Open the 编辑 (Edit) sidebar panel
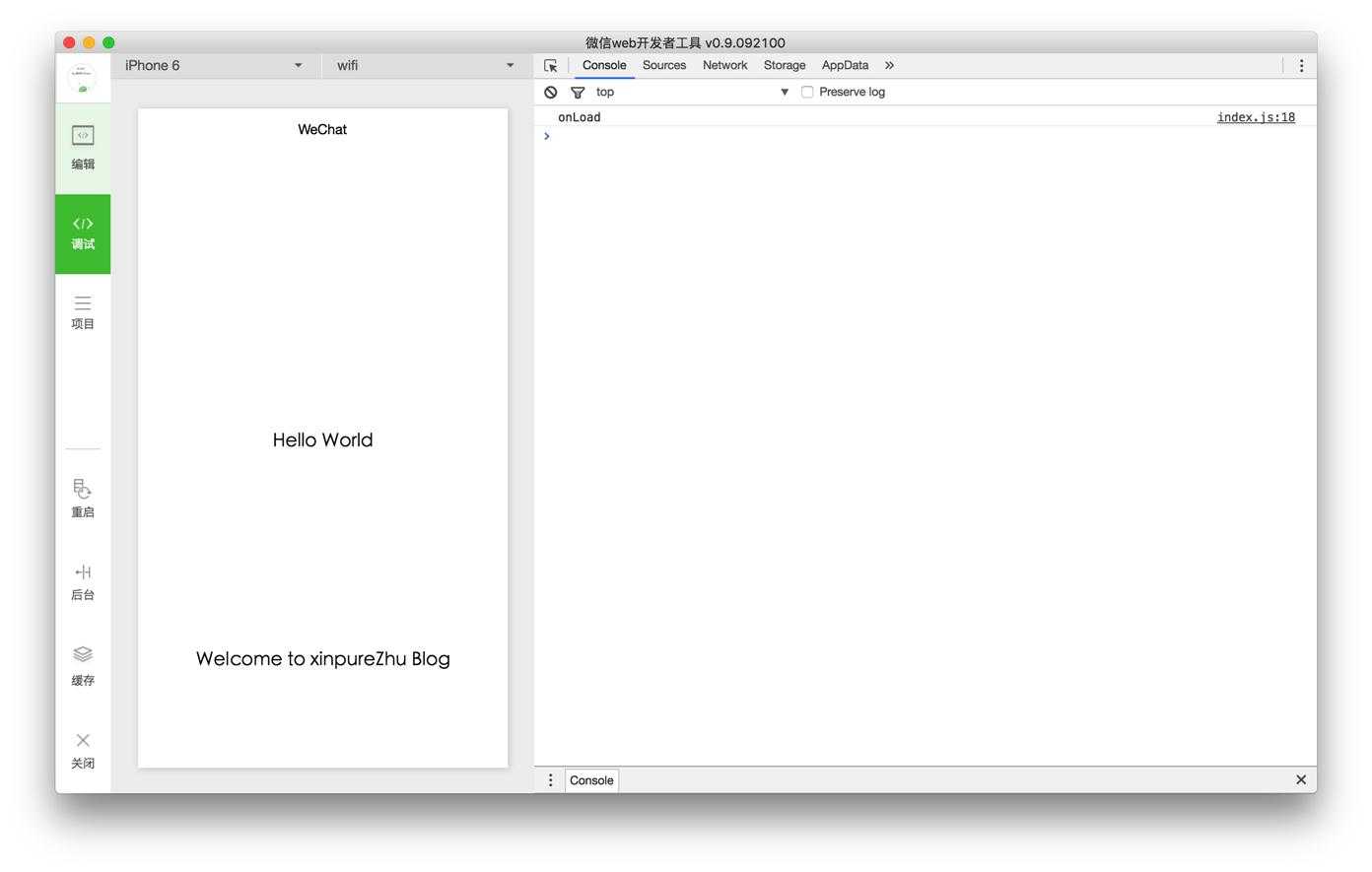 (83, 148)
